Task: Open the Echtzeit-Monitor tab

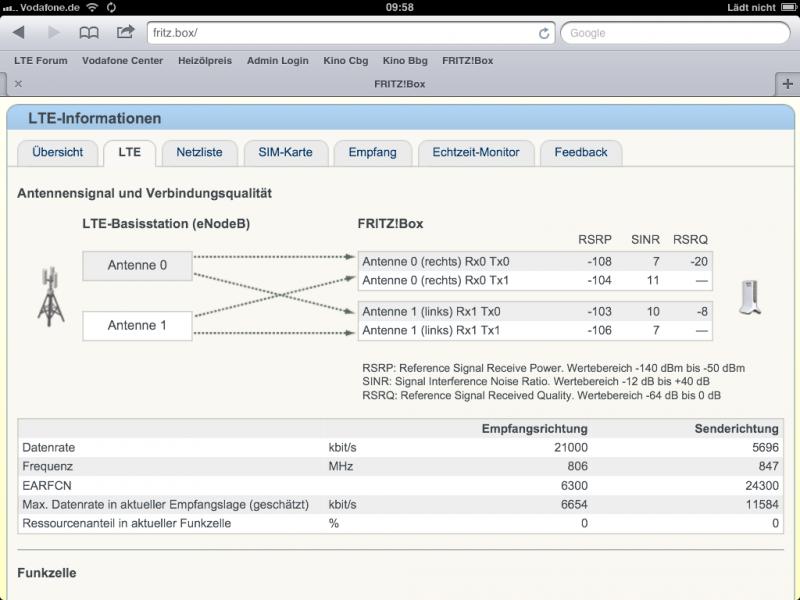Action: [476, 153]
